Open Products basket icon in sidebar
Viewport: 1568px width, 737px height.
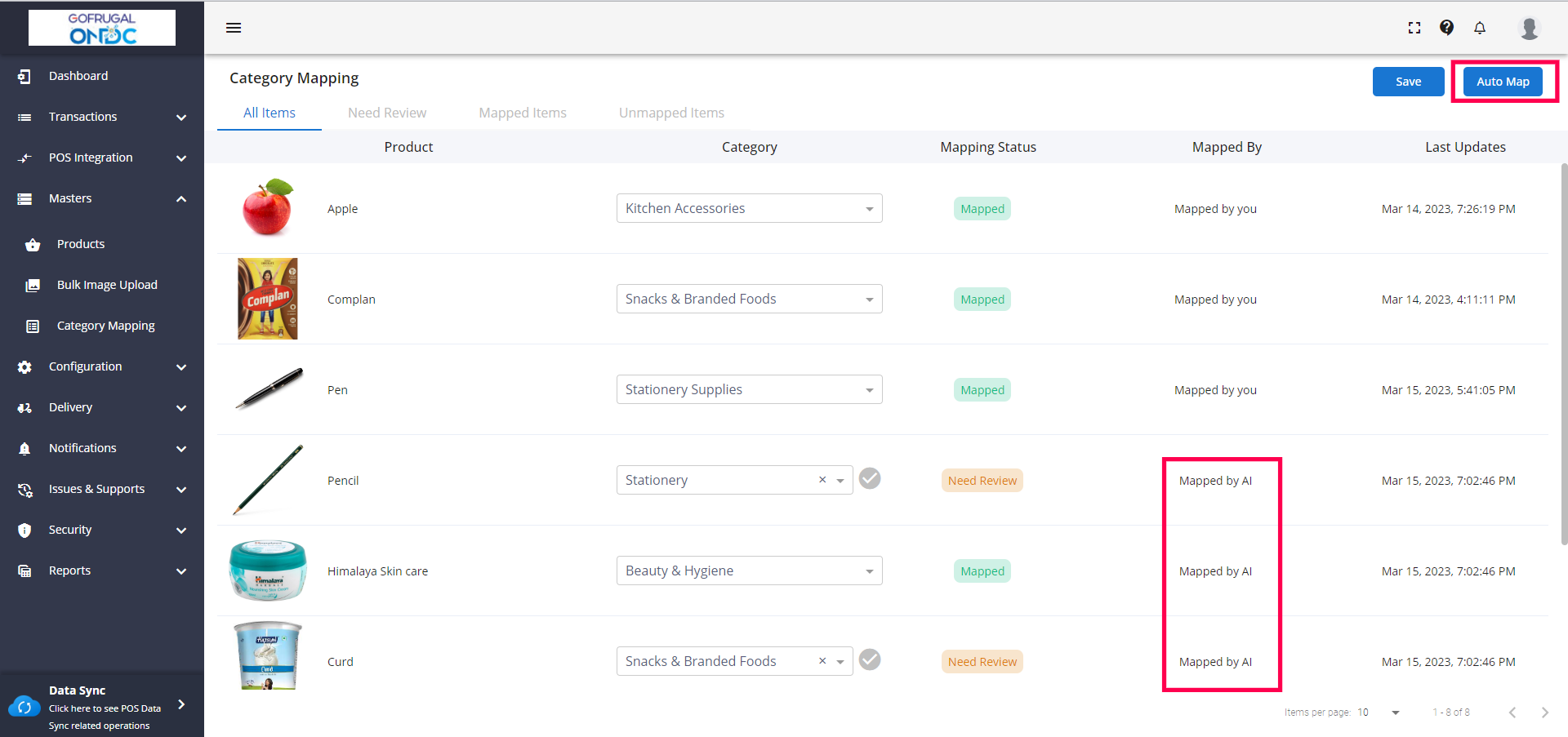tap(33, 245)
